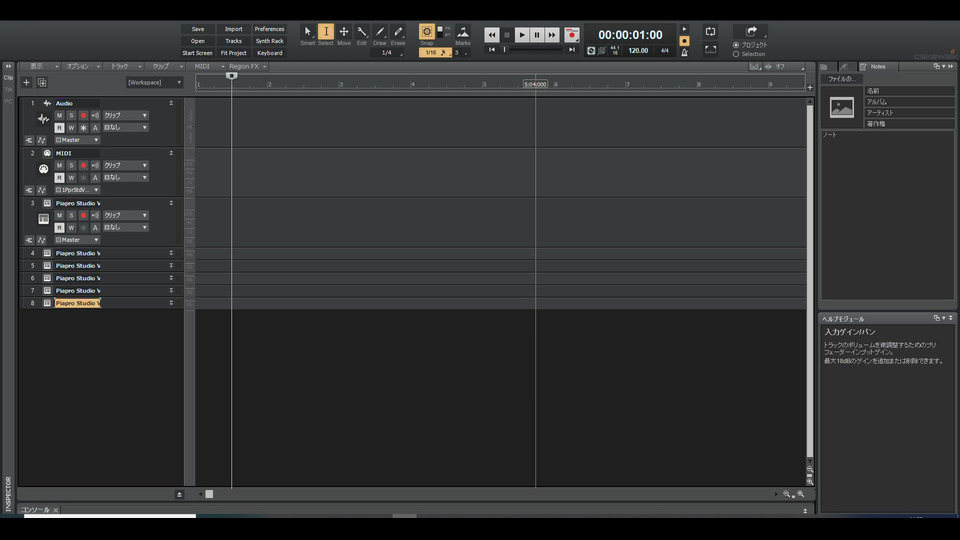Open the draw duration 1/4 dropdown
This screenshot has width=960, height=540.
click(388, 53)
